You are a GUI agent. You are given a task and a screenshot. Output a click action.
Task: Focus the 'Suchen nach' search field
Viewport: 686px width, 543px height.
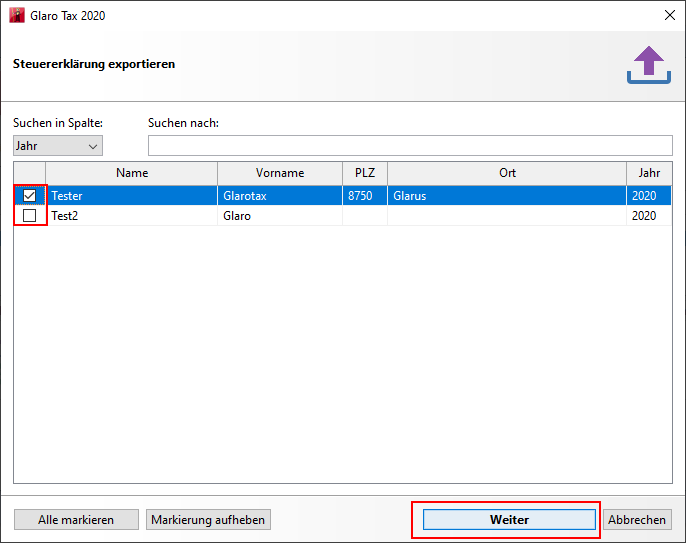click(x=410, y=146)
